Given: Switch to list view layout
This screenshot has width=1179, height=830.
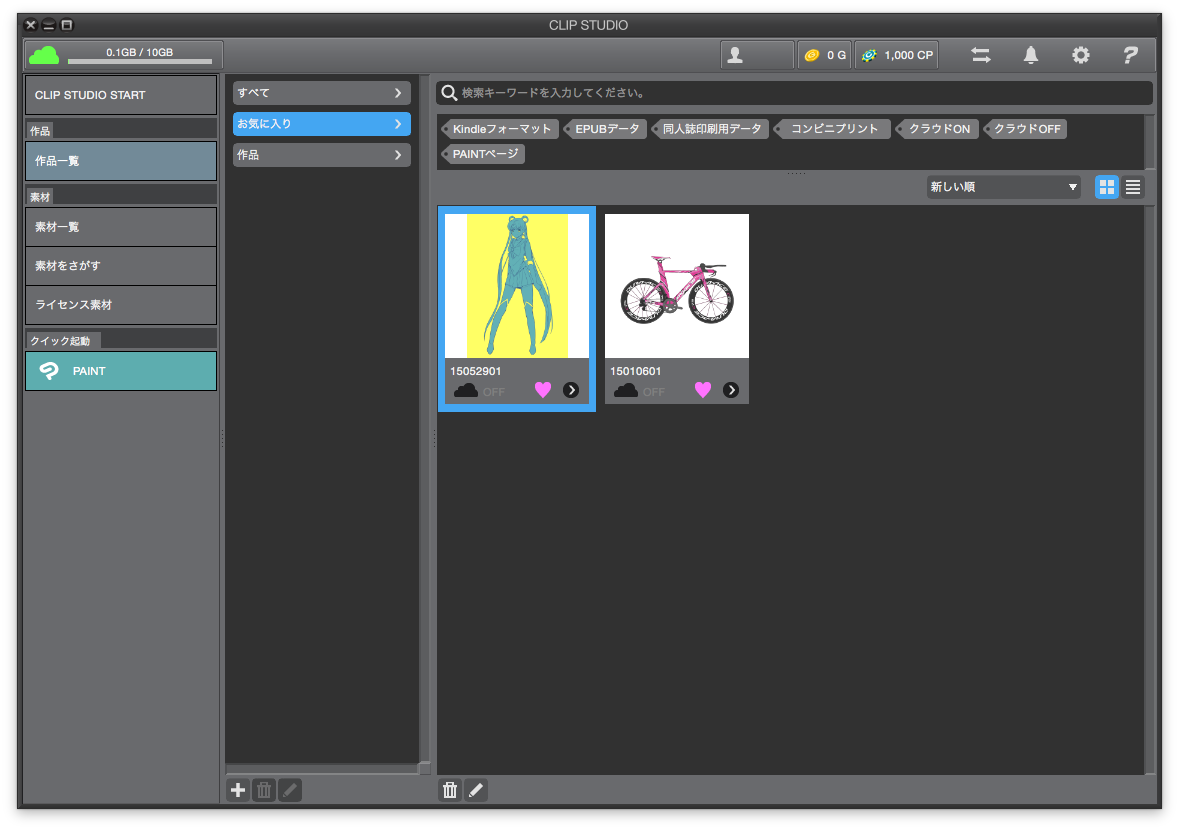Looking at the screenshot, I should coord(1133,187).
